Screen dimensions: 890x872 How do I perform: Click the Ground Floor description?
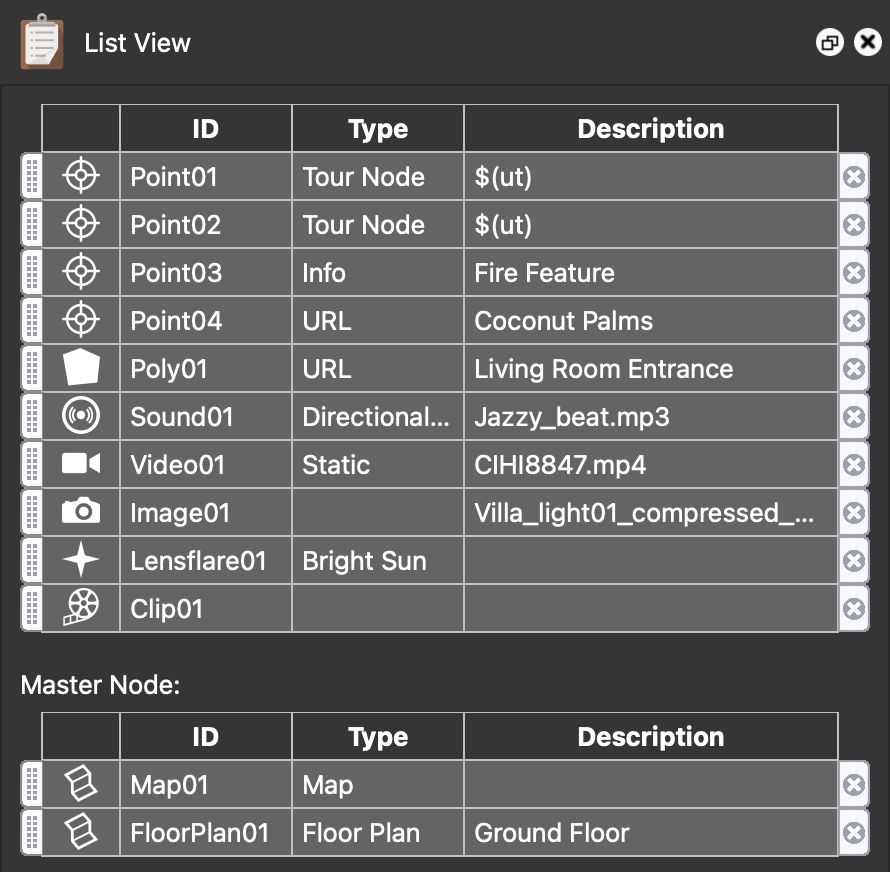pos(552,833)
